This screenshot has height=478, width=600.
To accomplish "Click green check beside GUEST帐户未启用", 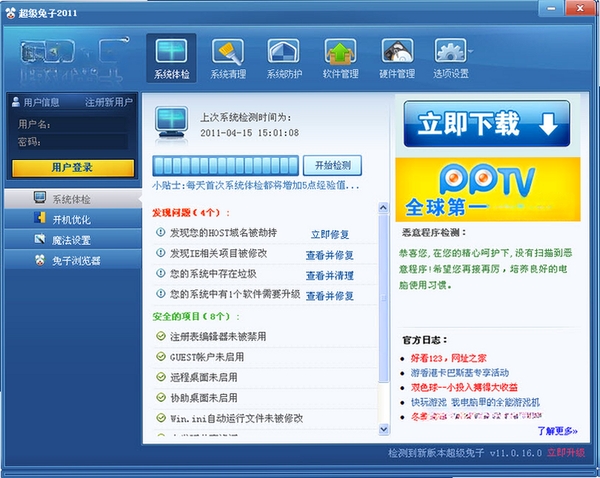I will tap(161, 357).
